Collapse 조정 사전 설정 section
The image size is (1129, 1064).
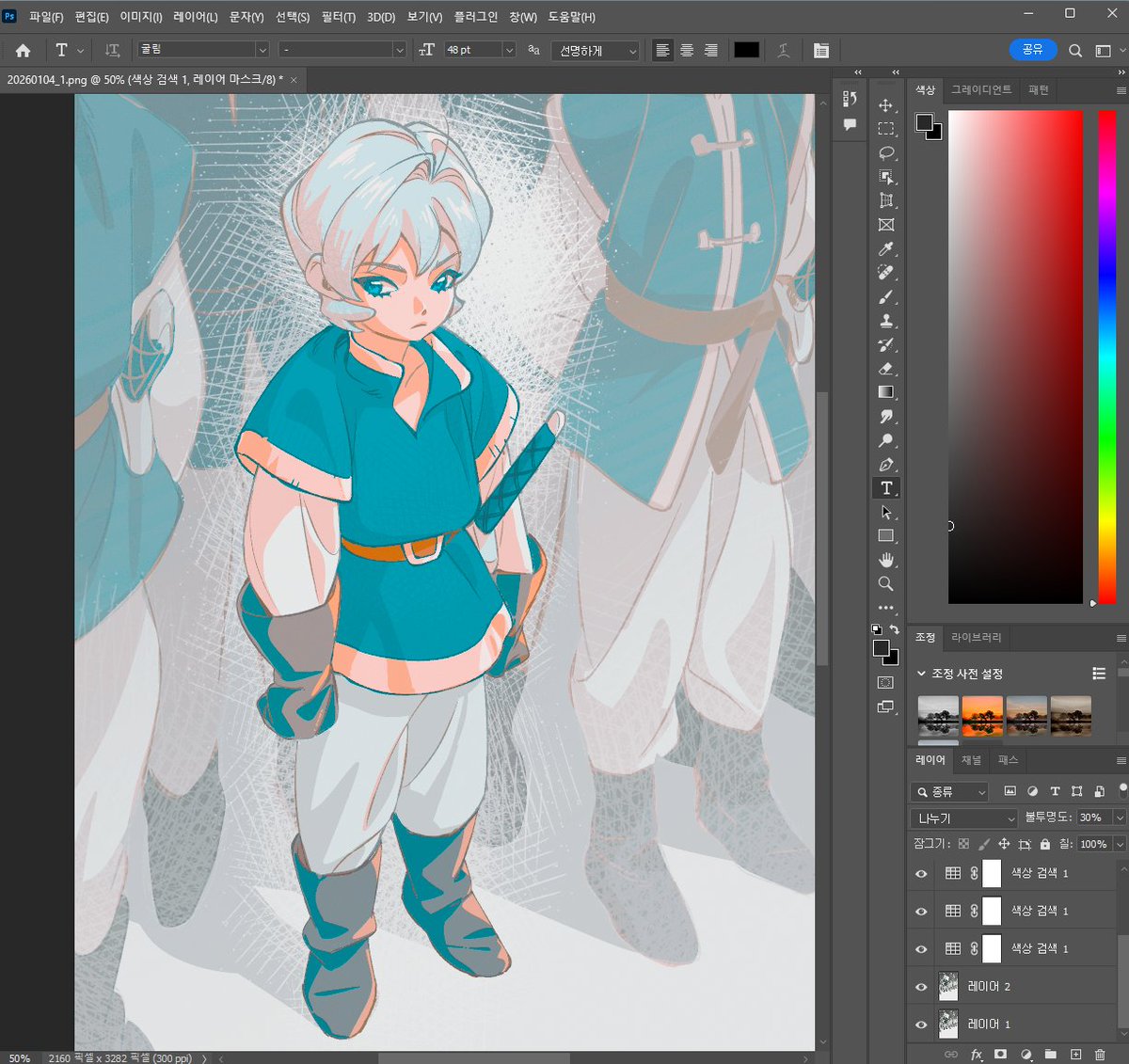[921, 674]
